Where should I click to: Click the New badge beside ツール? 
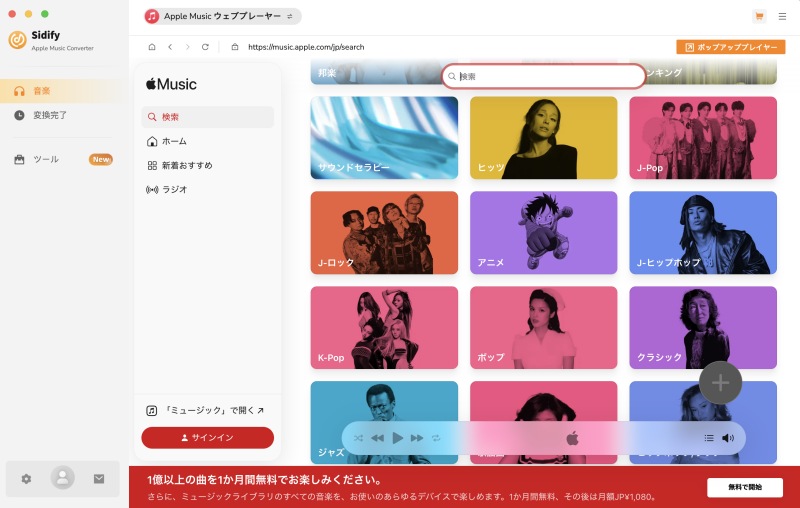pyautogui.click(x=101, y=159)
